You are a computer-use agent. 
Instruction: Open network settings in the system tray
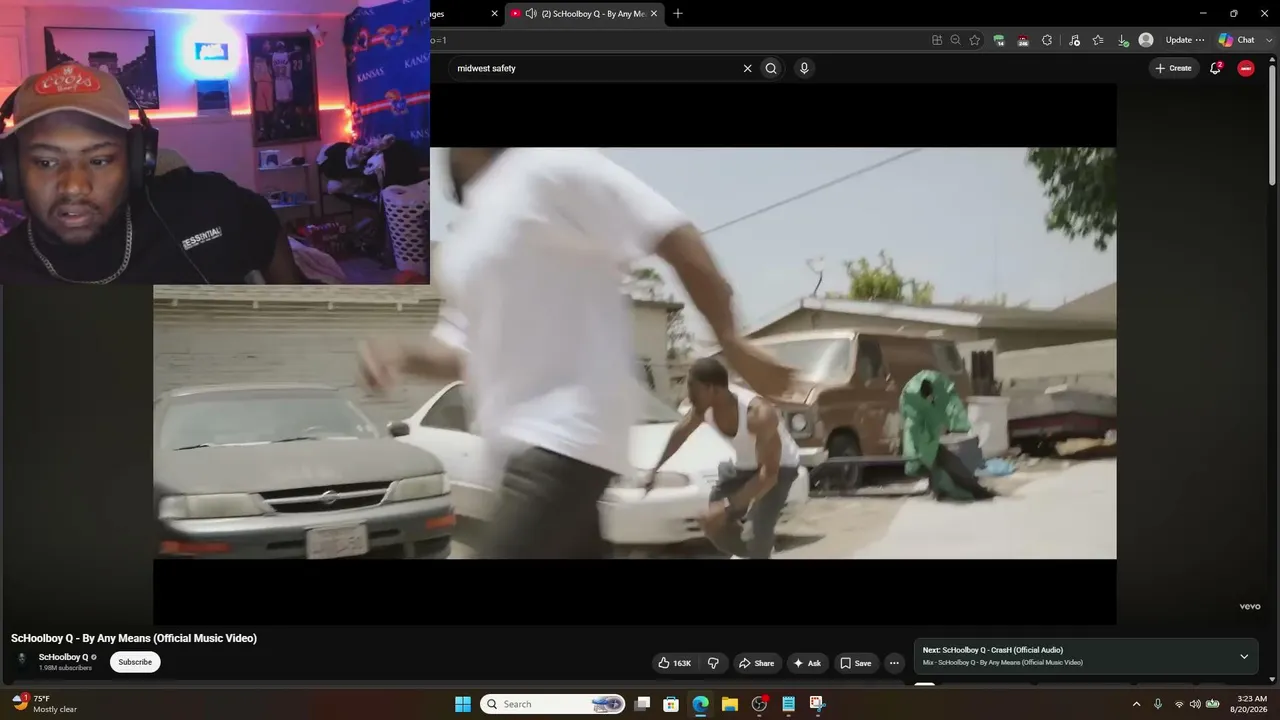pyautogui.click(x=1179, y=704)
